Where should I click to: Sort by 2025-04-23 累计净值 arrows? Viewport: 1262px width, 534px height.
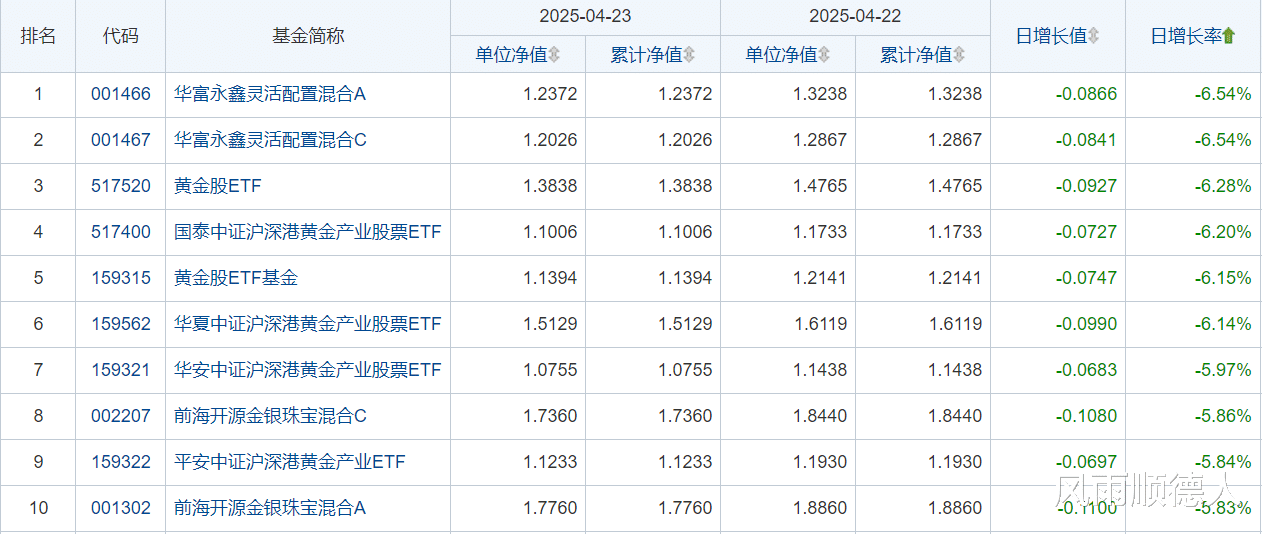(x=689, y=55)
